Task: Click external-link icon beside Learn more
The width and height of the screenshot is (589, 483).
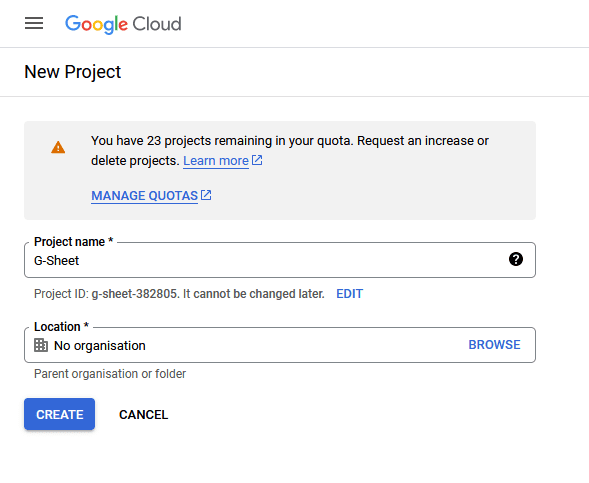Action: (257, 160)
